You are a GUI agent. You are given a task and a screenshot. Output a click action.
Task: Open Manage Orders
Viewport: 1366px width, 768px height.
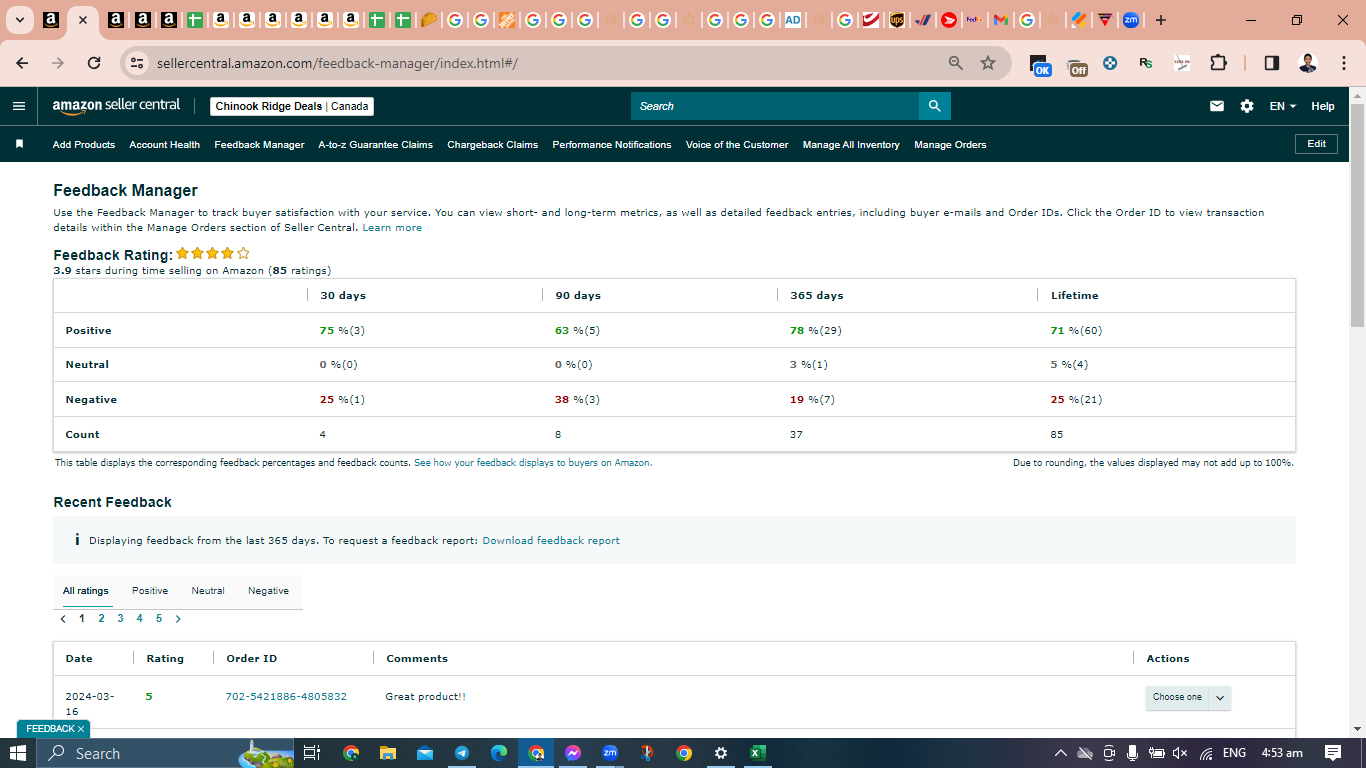(950, 145)
